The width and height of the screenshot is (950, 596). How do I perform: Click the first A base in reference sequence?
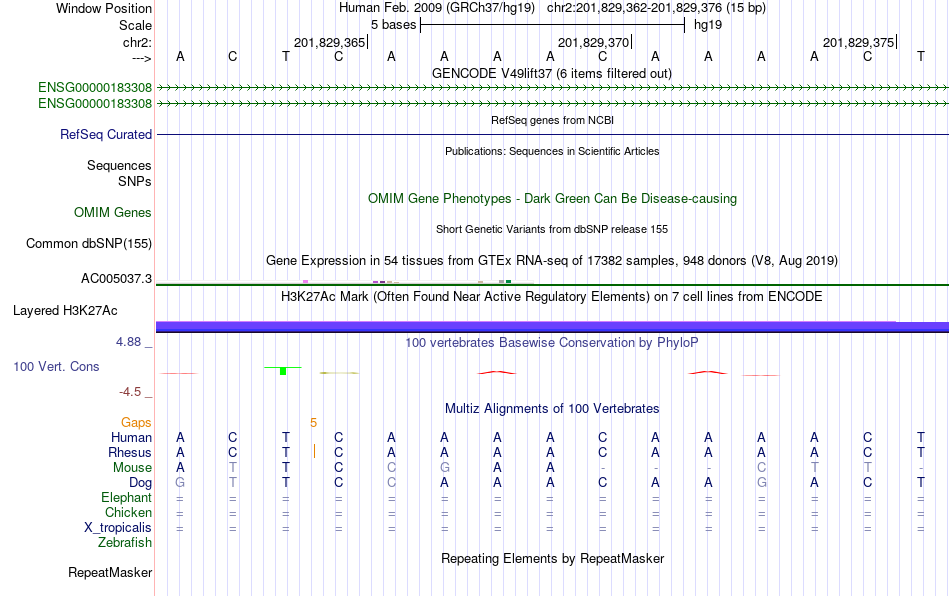click(180, 56)
